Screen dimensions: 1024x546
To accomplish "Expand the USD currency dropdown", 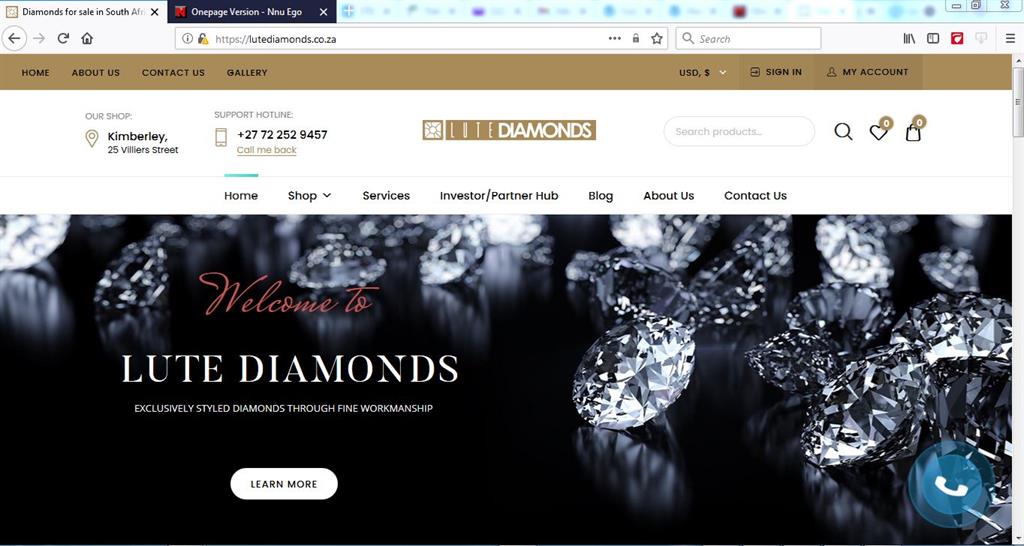I will pyautogui.click(x=703, y=72).
